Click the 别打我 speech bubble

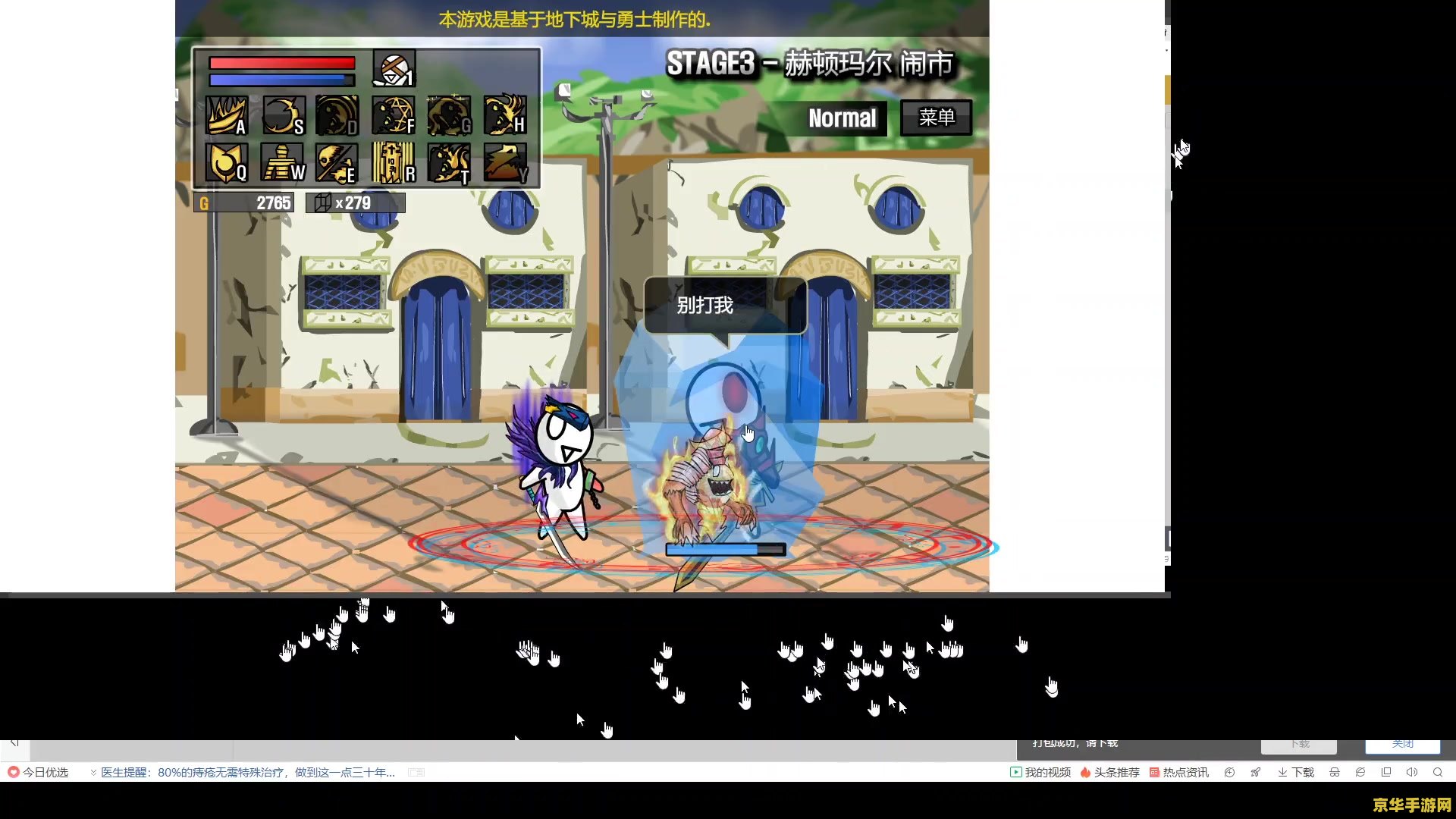pos(725,306)
